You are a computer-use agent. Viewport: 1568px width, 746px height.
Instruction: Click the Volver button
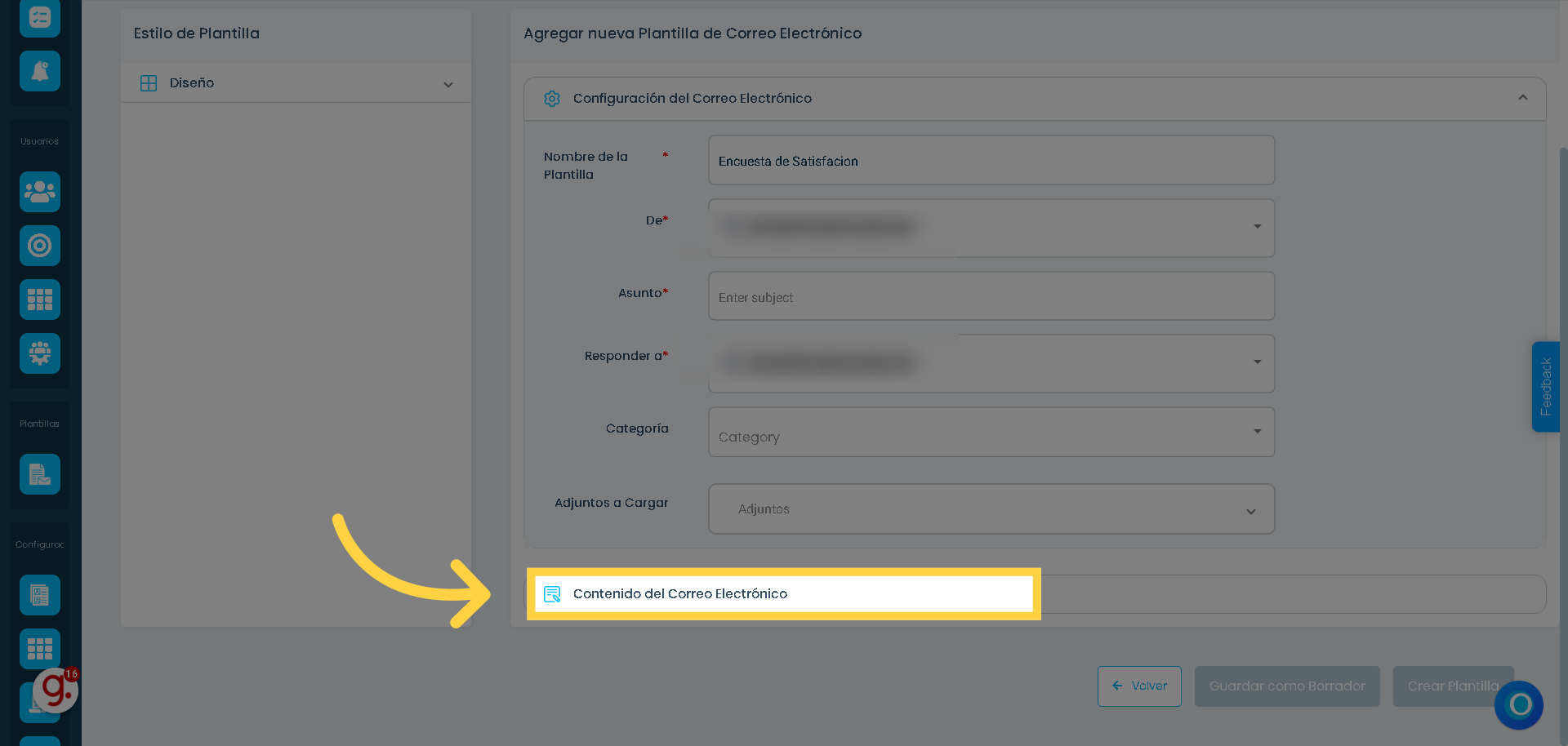pyautogui.click(x=1139, y=686)
